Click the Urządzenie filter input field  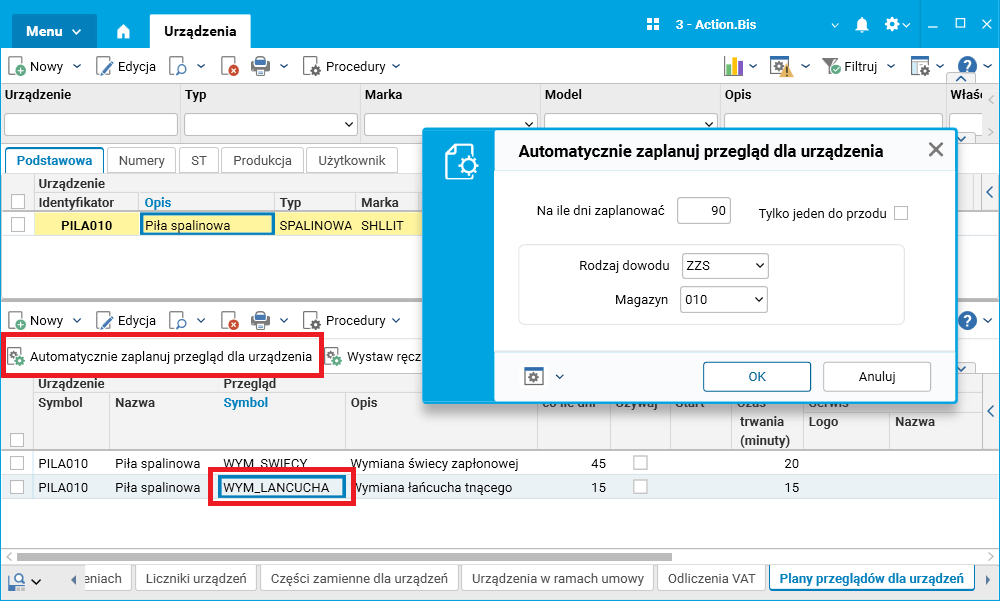coord(91,124)
